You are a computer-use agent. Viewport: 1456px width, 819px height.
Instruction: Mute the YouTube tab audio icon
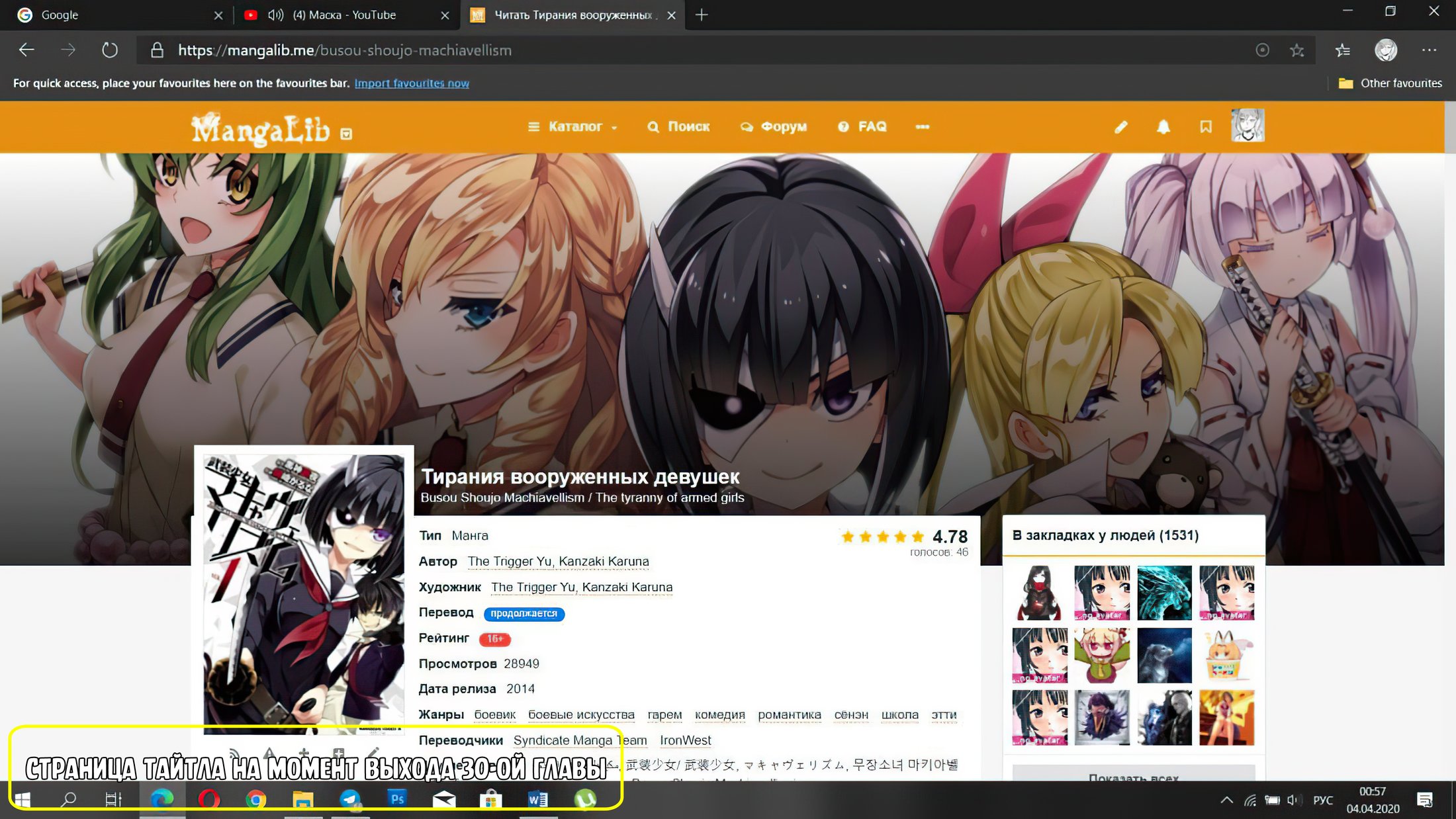click(275, 15)
